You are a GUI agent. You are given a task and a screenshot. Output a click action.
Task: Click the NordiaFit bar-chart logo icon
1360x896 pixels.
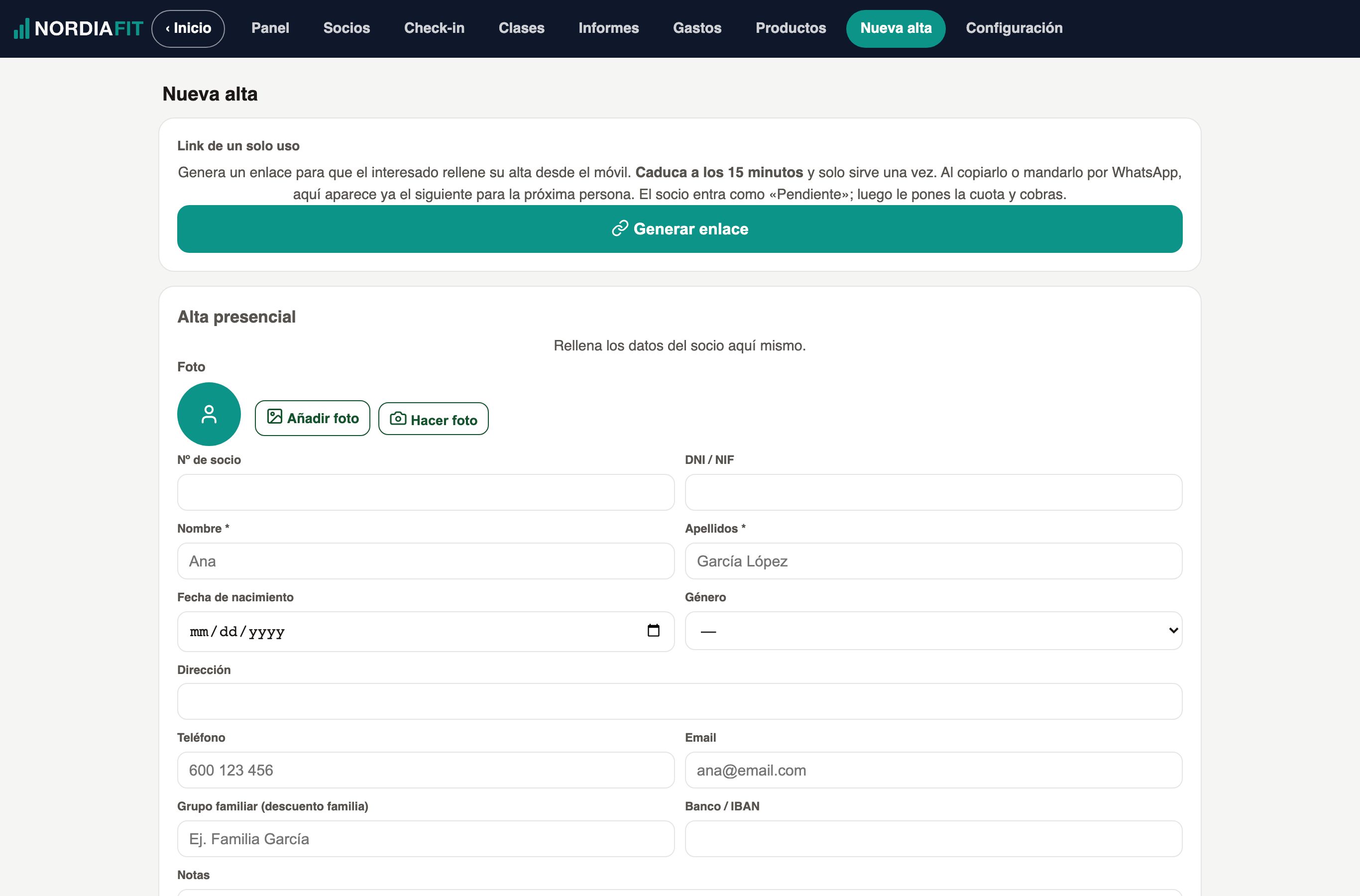(x=21, y=28)
